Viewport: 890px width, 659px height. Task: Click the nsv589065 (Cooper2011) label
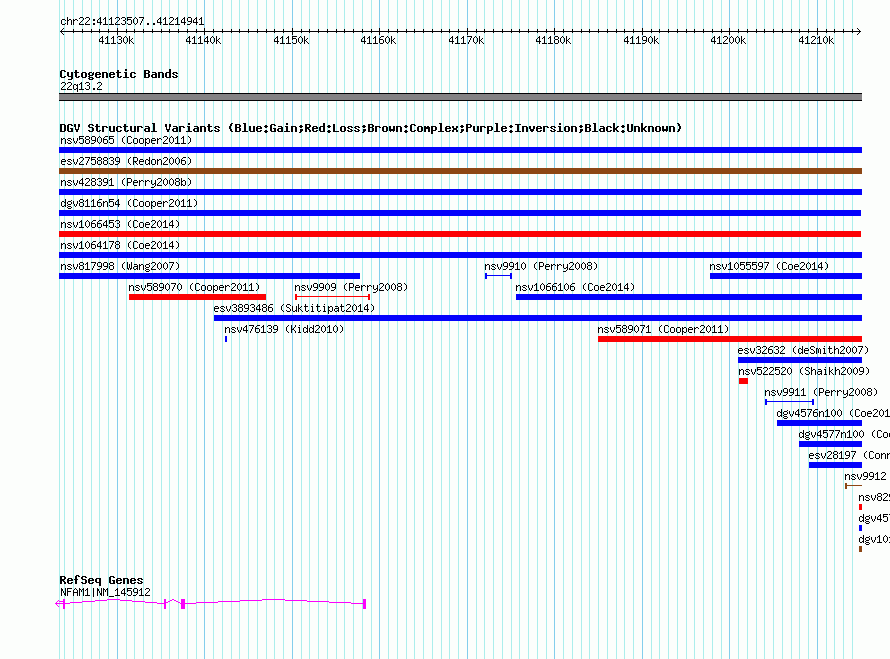pyautogui.click(x=126, y=140)
